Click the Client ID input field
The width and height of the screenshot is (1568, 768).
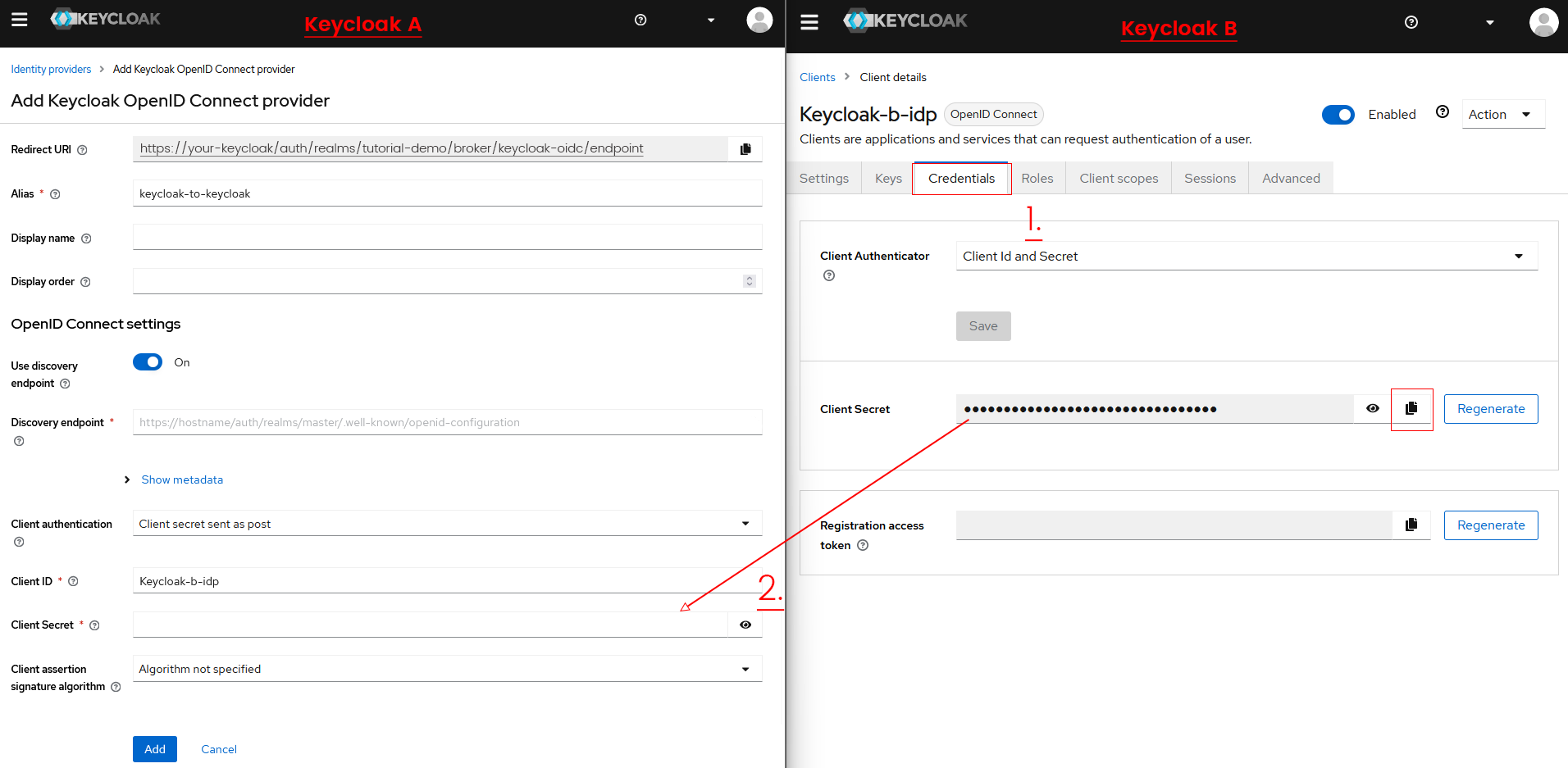click(448, 580)
